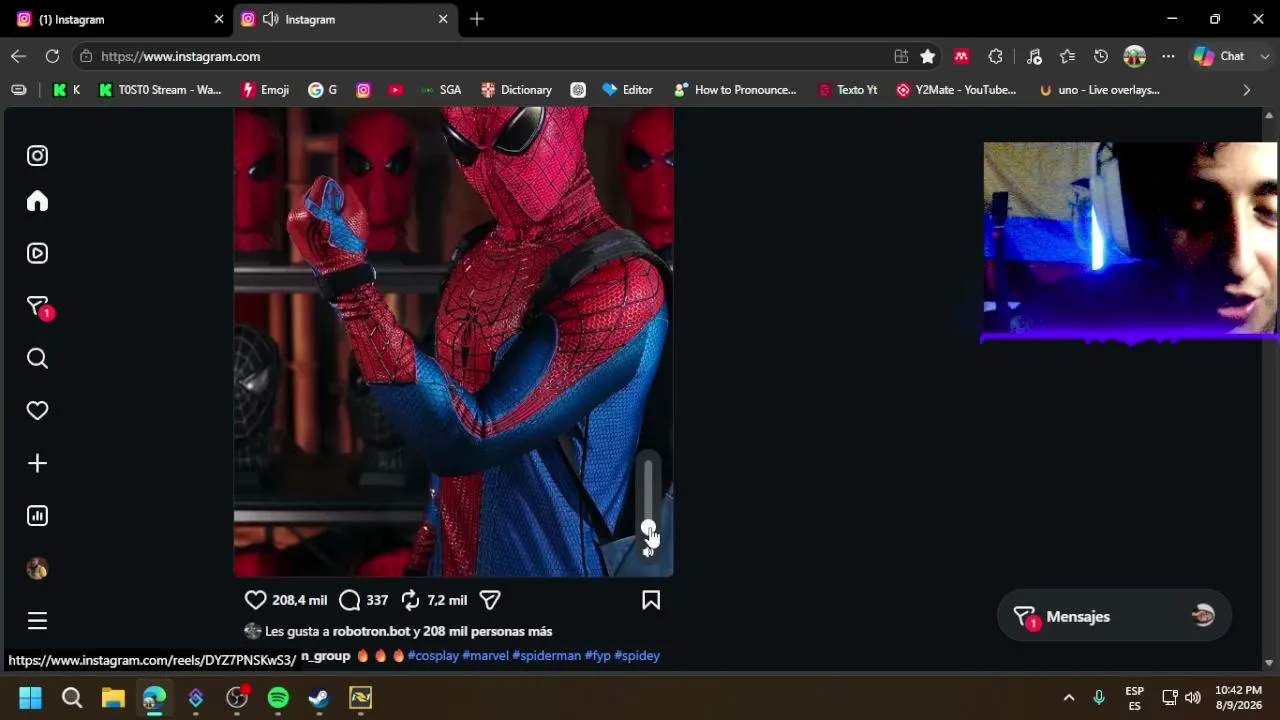The image size is (1280, 720).
Task: Open the Spider-Man reel video
Action: coord(453,342)
